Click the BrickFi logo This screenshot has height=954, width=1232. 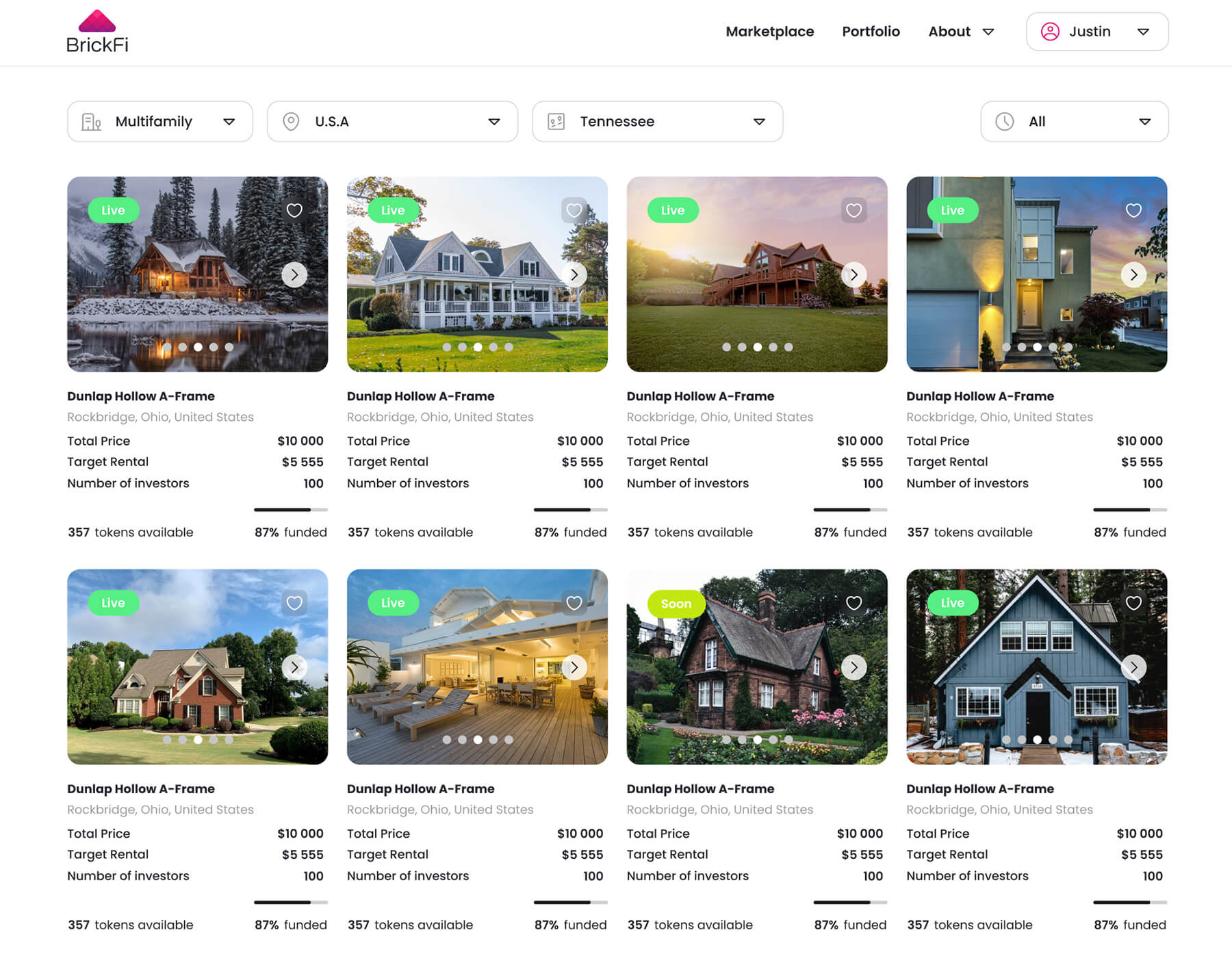point(97,32)
